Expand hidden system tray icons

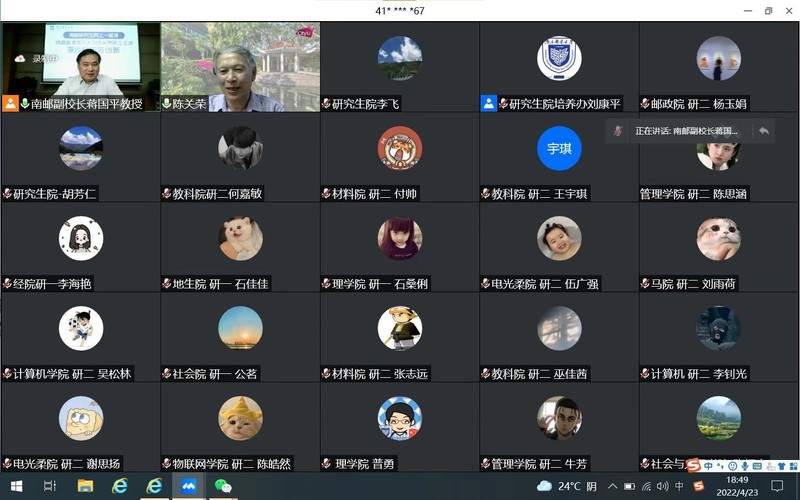point(613,486)
